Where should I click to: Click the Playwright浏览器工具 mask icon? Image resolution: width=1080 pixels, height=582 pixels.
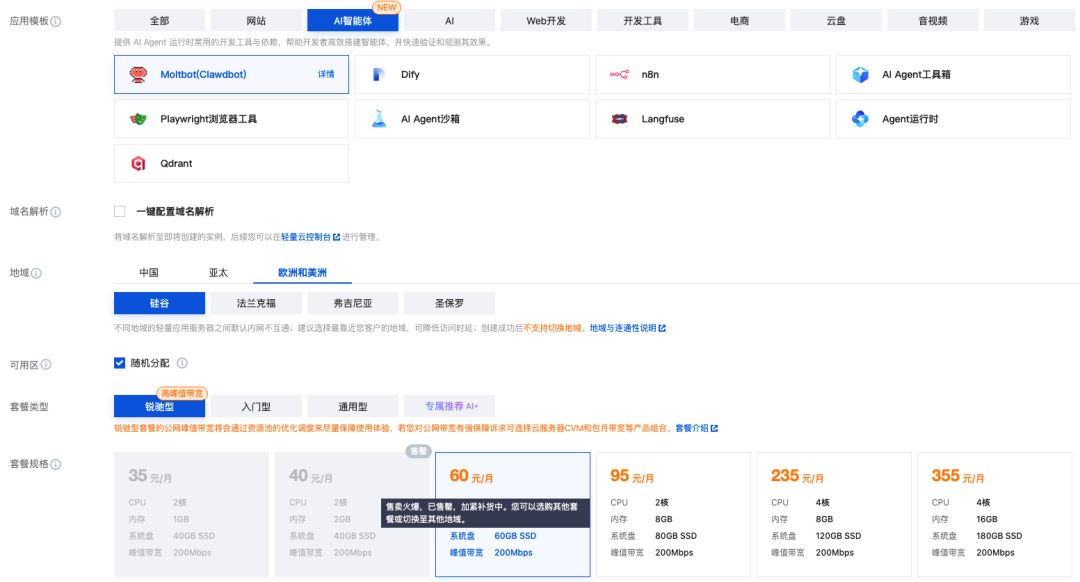[x=138, y=119]
